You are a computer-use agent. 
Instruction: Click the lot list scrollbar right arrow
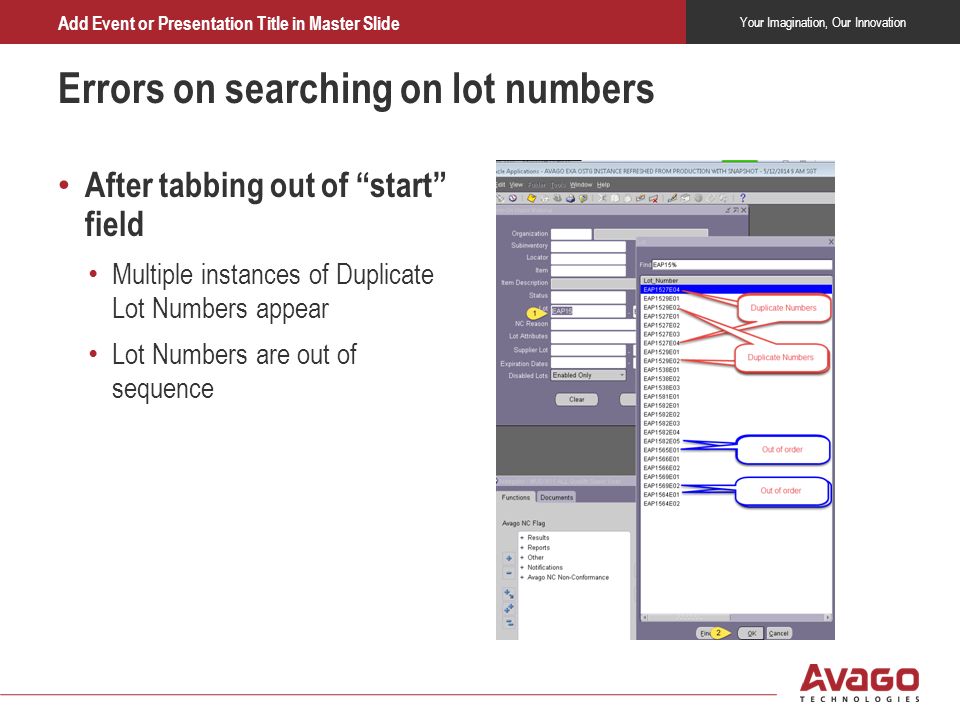tap(828, 617)
